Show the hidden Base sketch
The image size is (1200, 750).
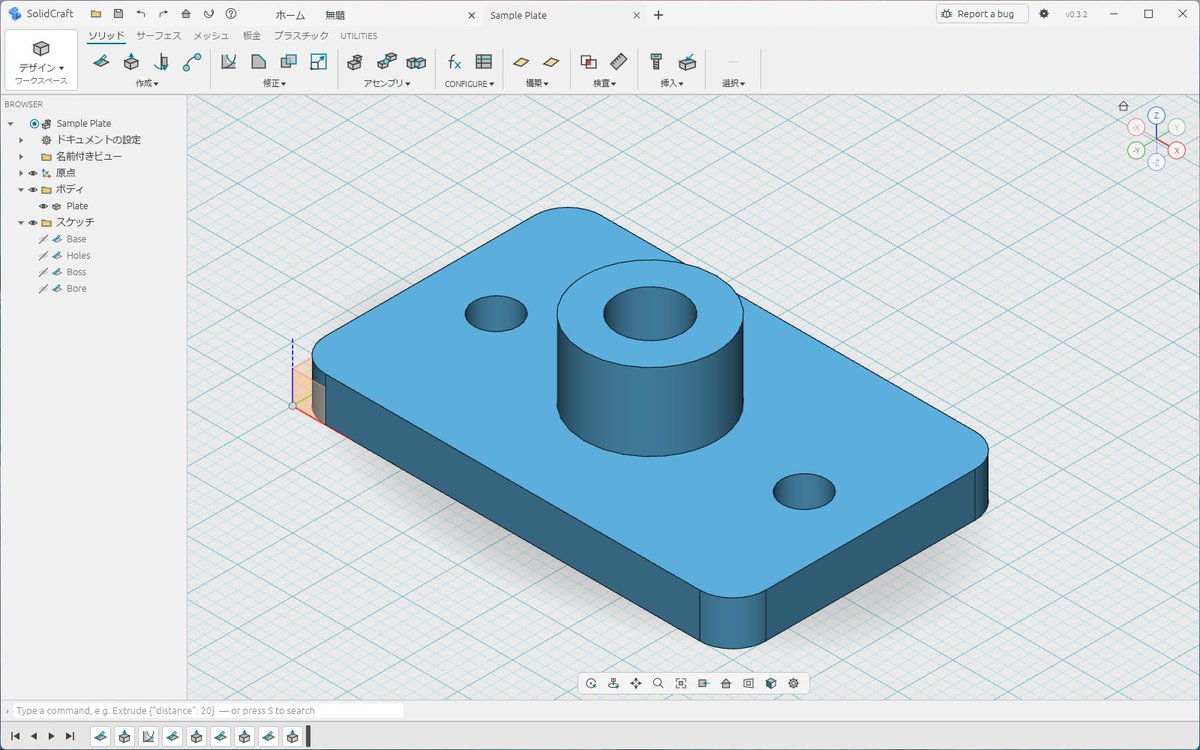pos(43,239)
